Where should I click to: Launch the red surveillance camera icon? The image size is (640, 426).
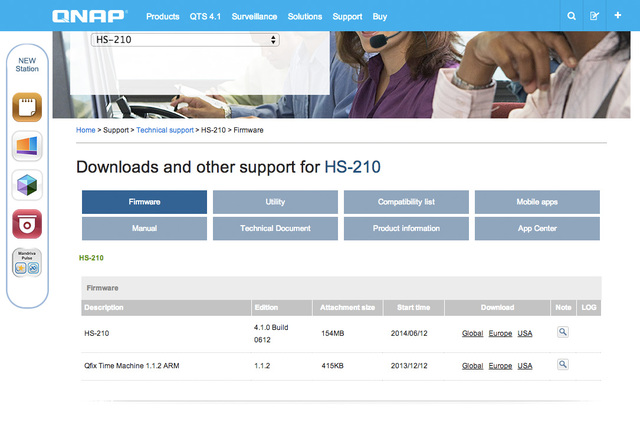[27, 224]
